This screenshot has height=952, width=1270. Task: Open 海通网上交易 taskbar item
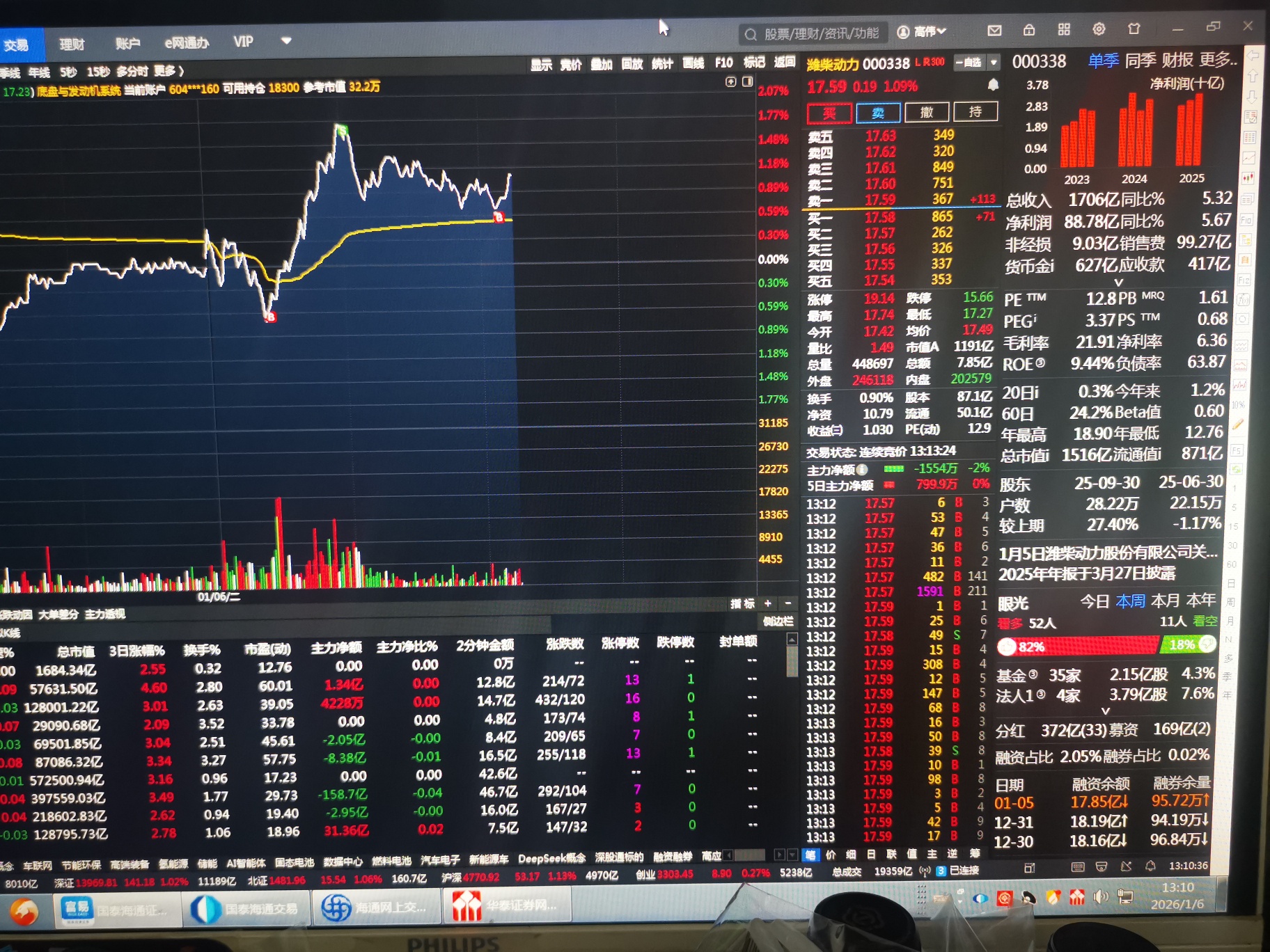(x=377, y=907)
